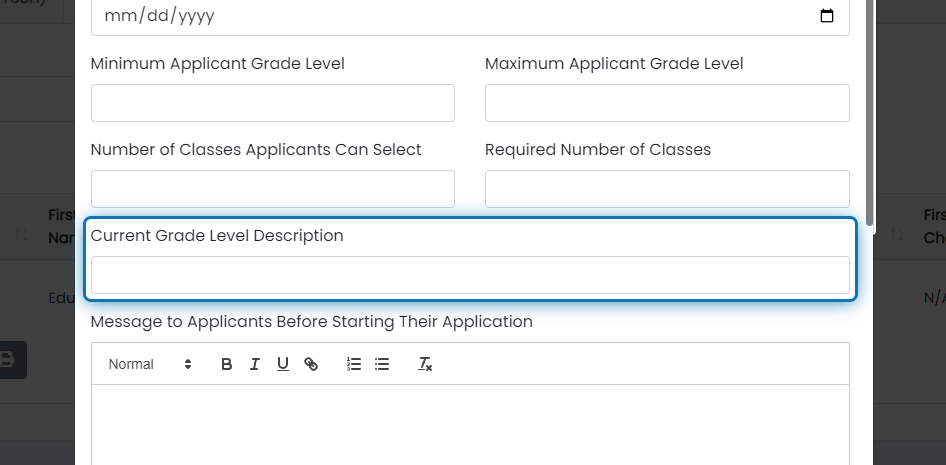Apply Underline formatting in the editor
The height and width of the screenshot is (465, 946).
pyautogui.click(x=282, y=364)
